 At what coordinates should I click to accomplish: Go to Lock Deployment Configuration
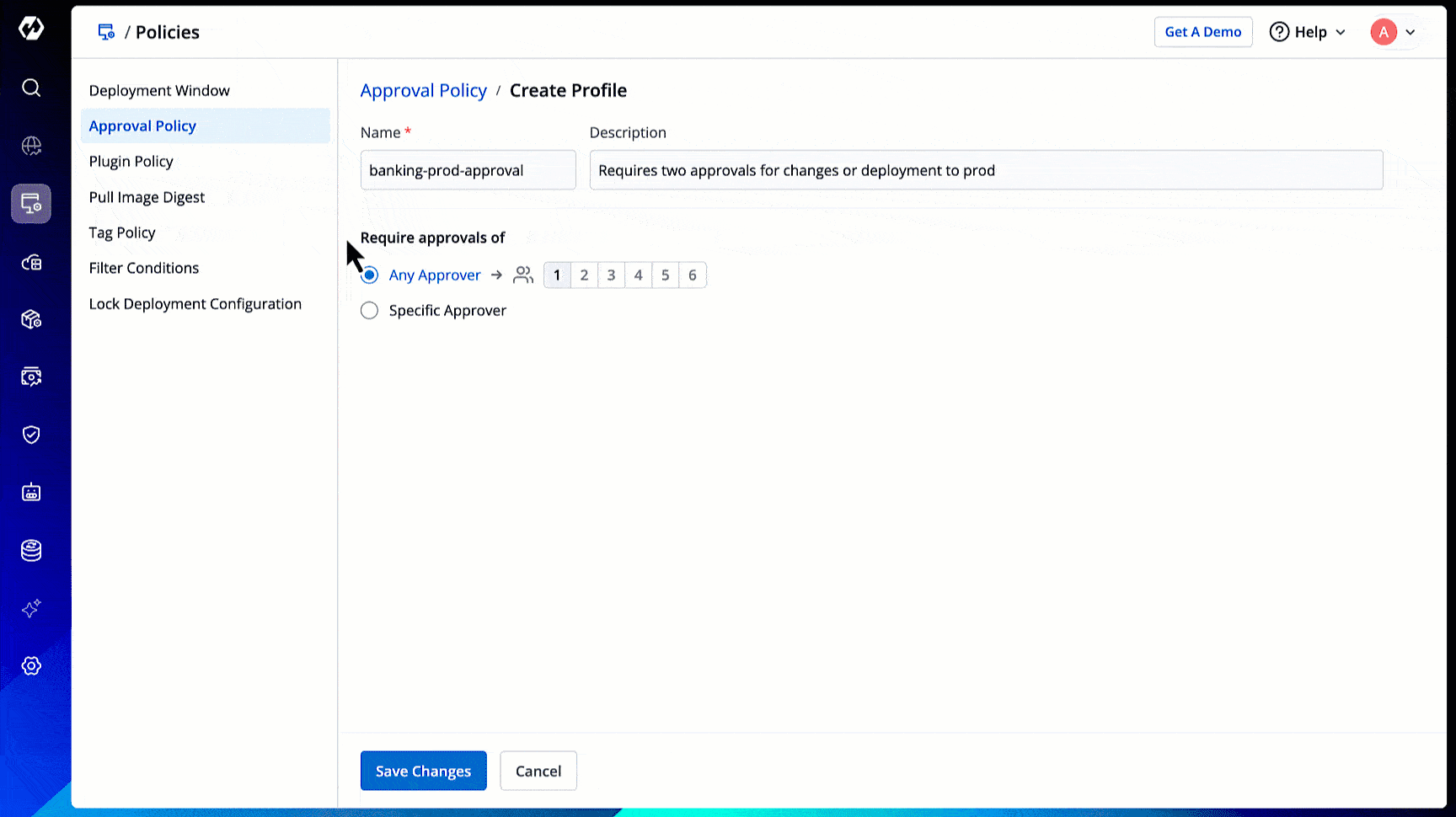195,304
